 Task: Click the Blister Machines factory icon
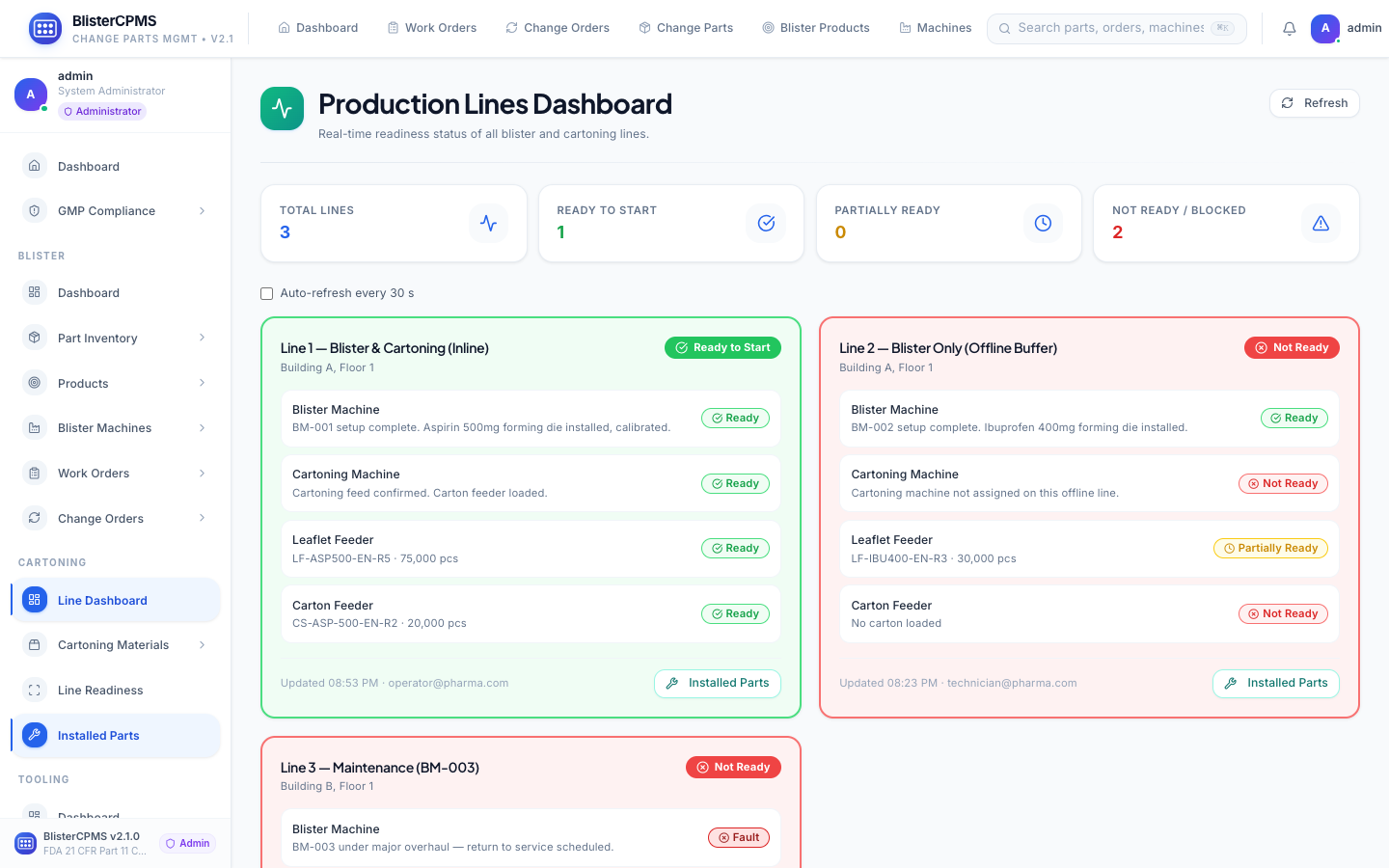(x=35, y=427)
